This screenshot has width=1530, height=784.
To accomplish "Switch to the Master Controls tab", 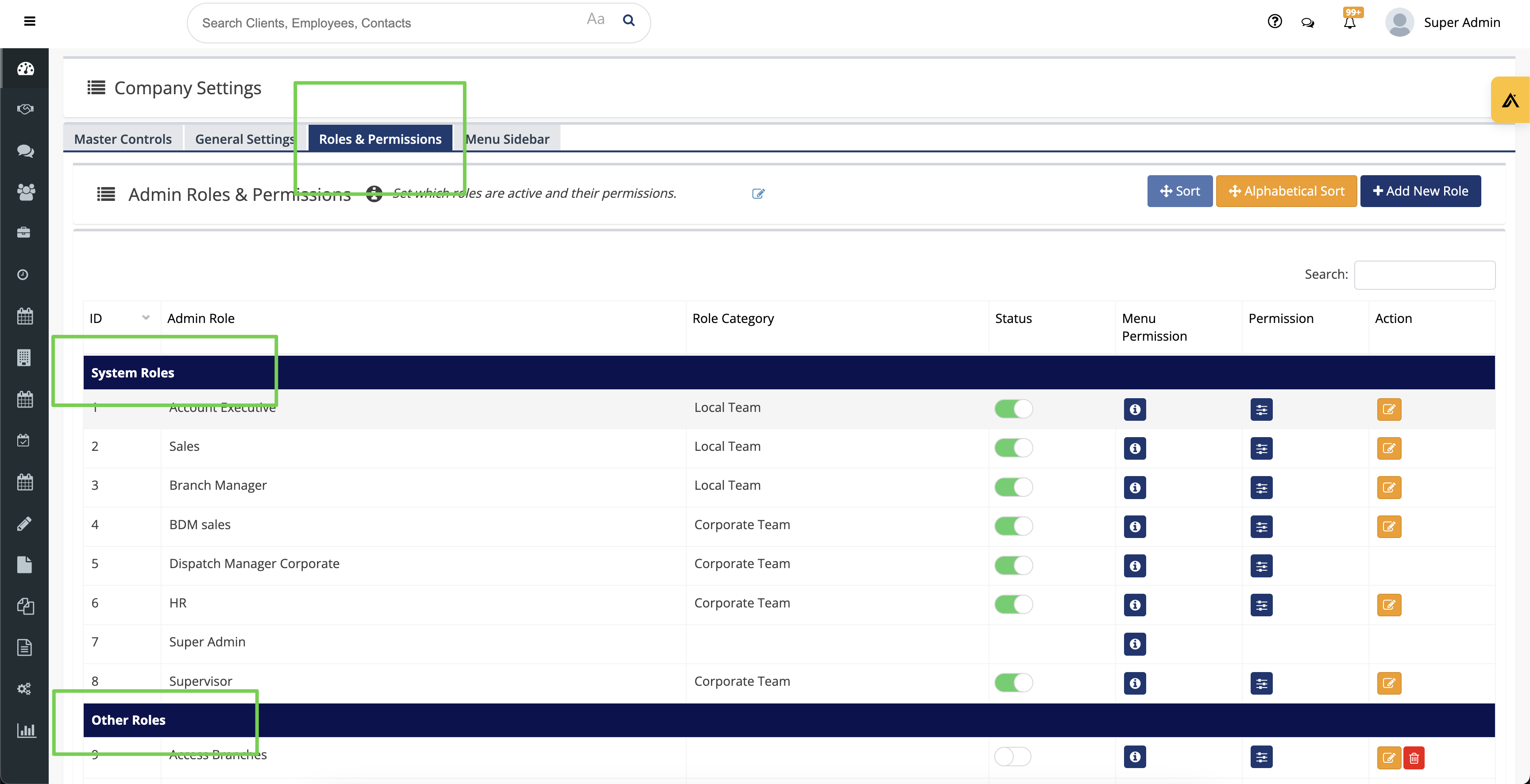I will pyautogui.click(x=122, y=139).
